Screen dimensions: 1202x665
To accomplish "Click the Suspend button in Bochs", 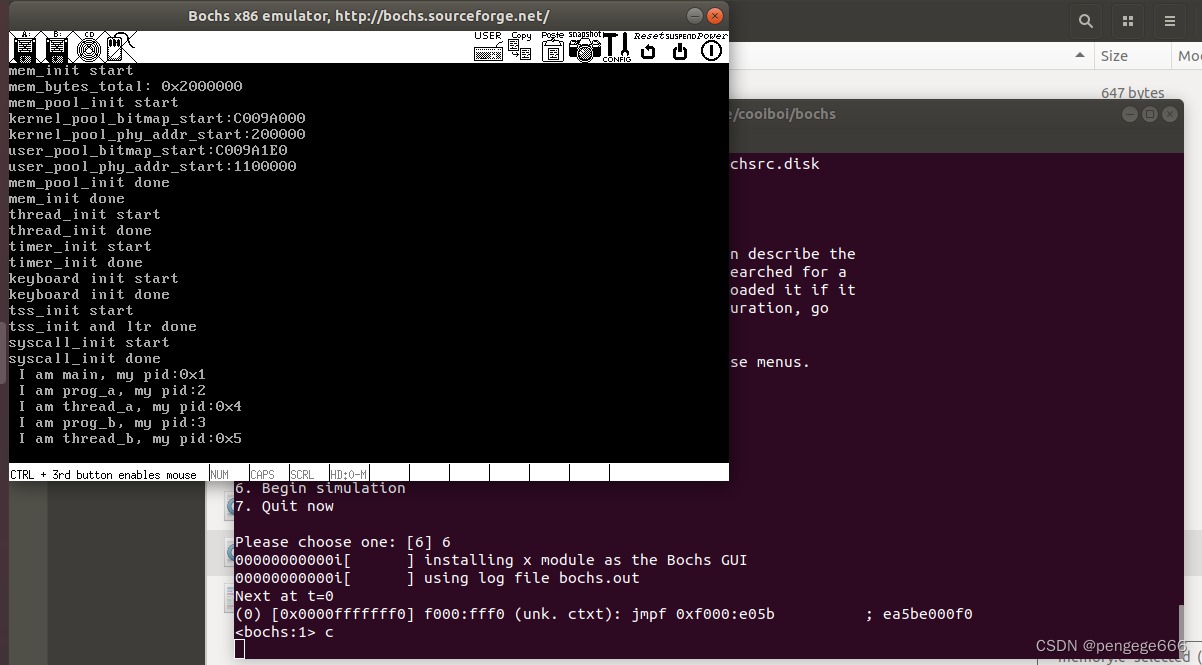I will pos(680,46).
